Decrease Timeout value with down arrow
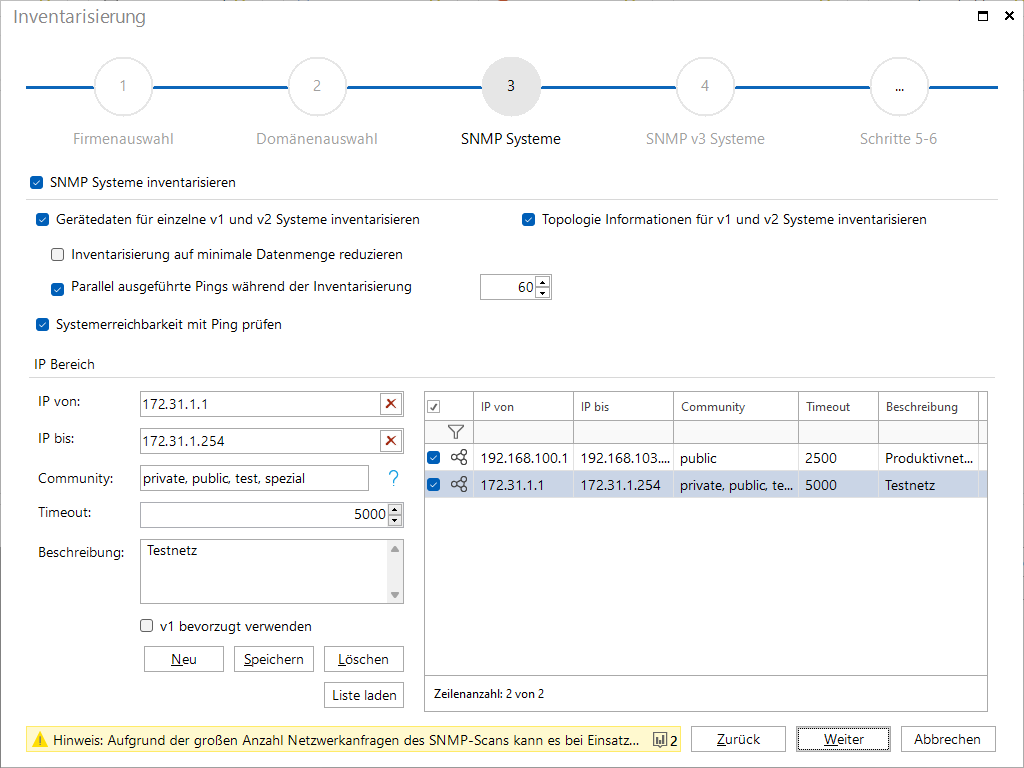 point(394,520)
